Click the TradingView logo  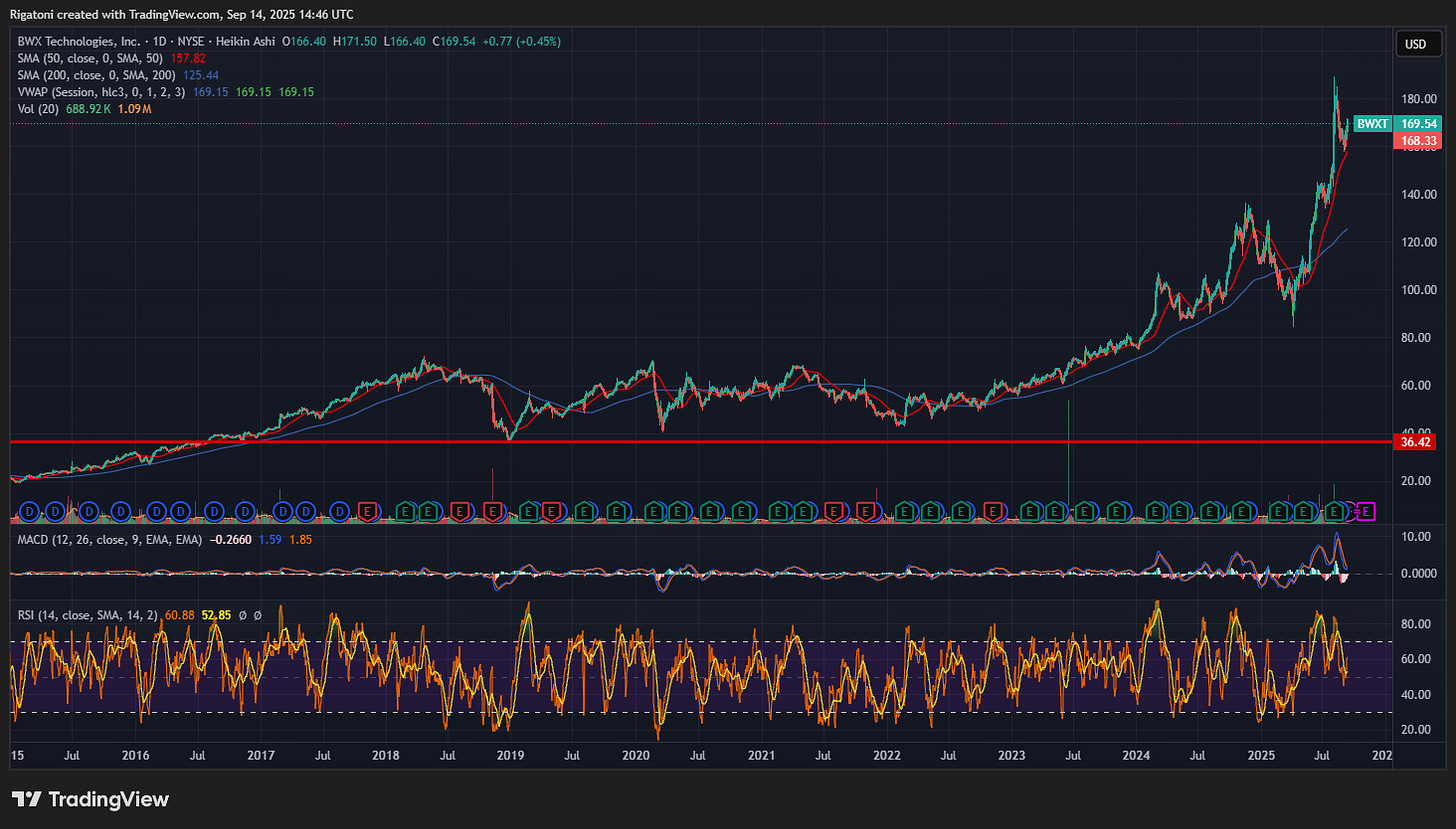pyautogui.click(x=90, y=799)
